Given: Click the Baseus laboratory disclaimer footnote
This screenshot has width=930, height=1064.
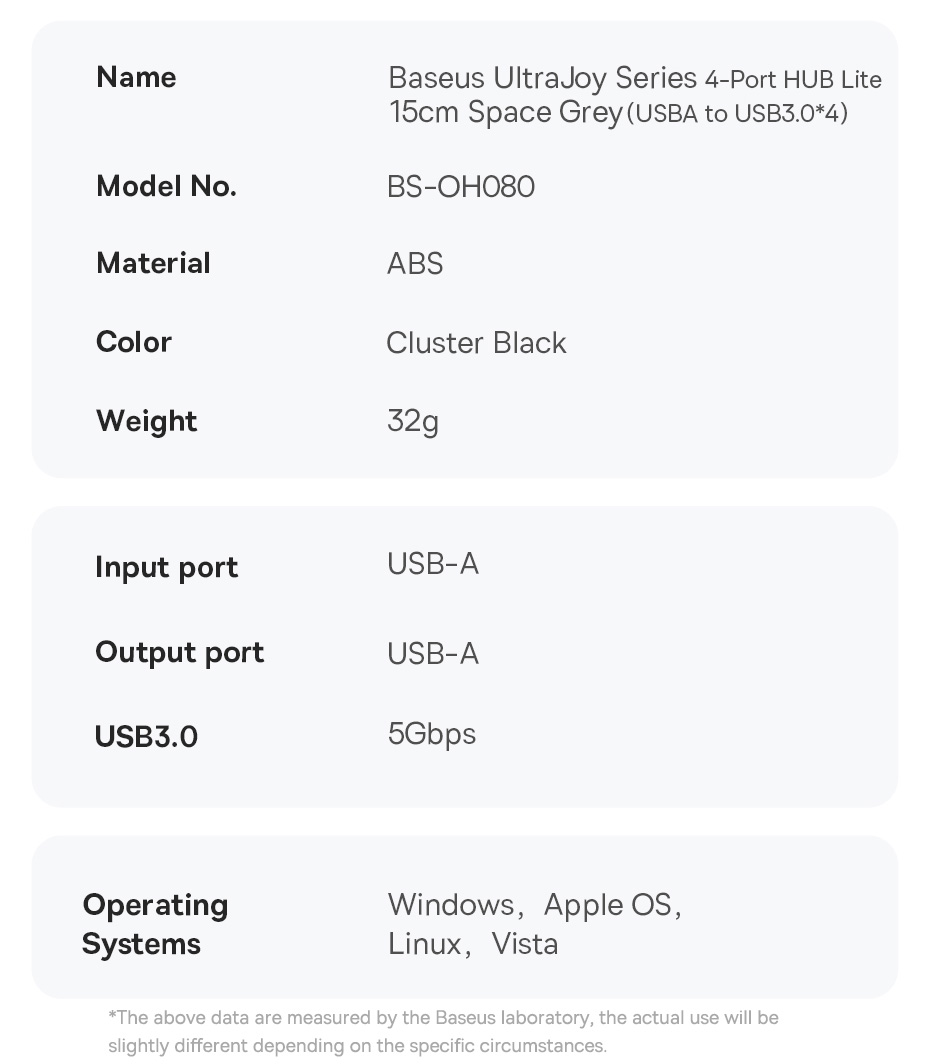Looking at the screenshot, I should tap(443, 1031).
